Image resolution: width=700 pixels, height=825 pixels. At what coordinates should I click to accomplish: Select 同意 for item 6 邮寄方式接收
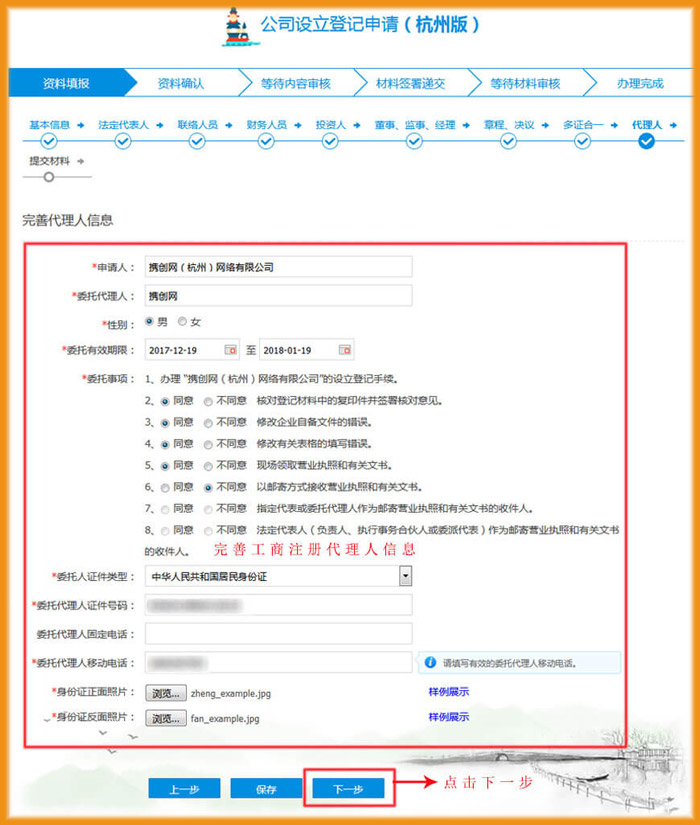[165, 487]
